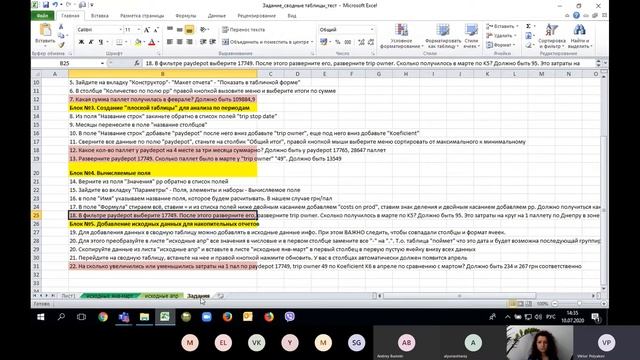
Task: Click the Decrease Font Size icon
Action: (x=156, y=30)
